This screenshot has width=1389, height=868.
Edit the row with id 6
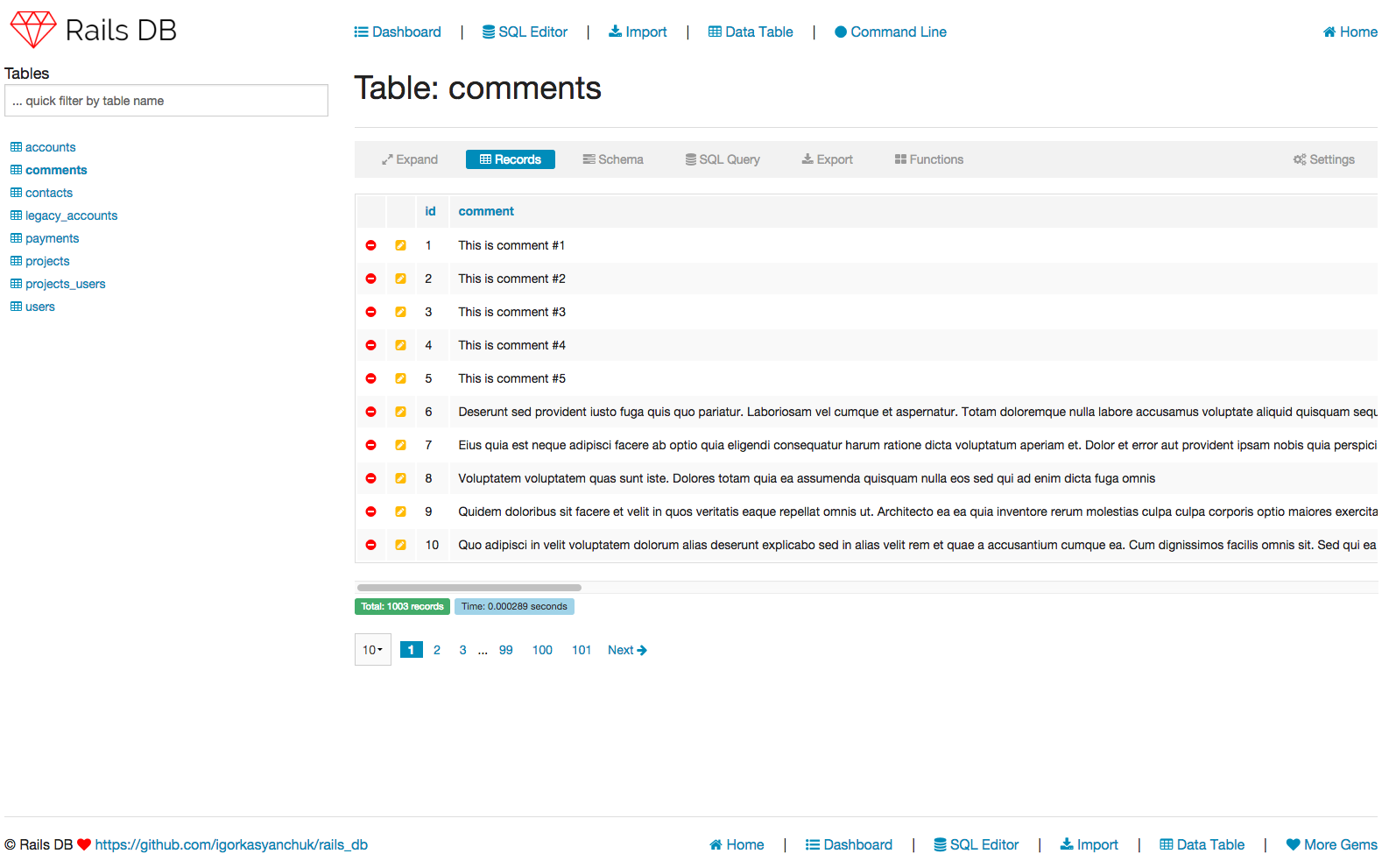(x=400, y=412)
